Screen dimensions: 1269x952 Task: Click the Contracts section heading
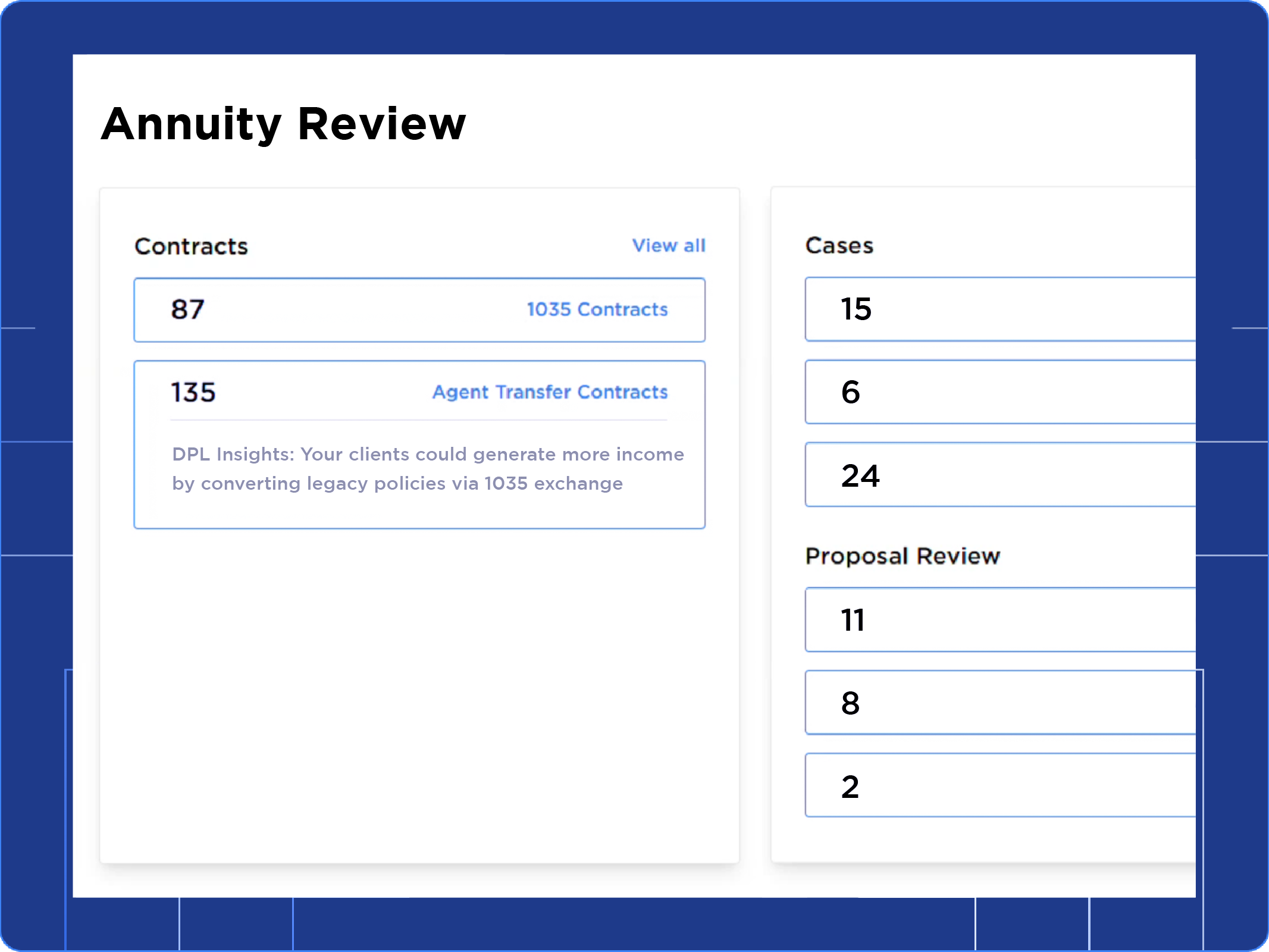tap(191, 246)
